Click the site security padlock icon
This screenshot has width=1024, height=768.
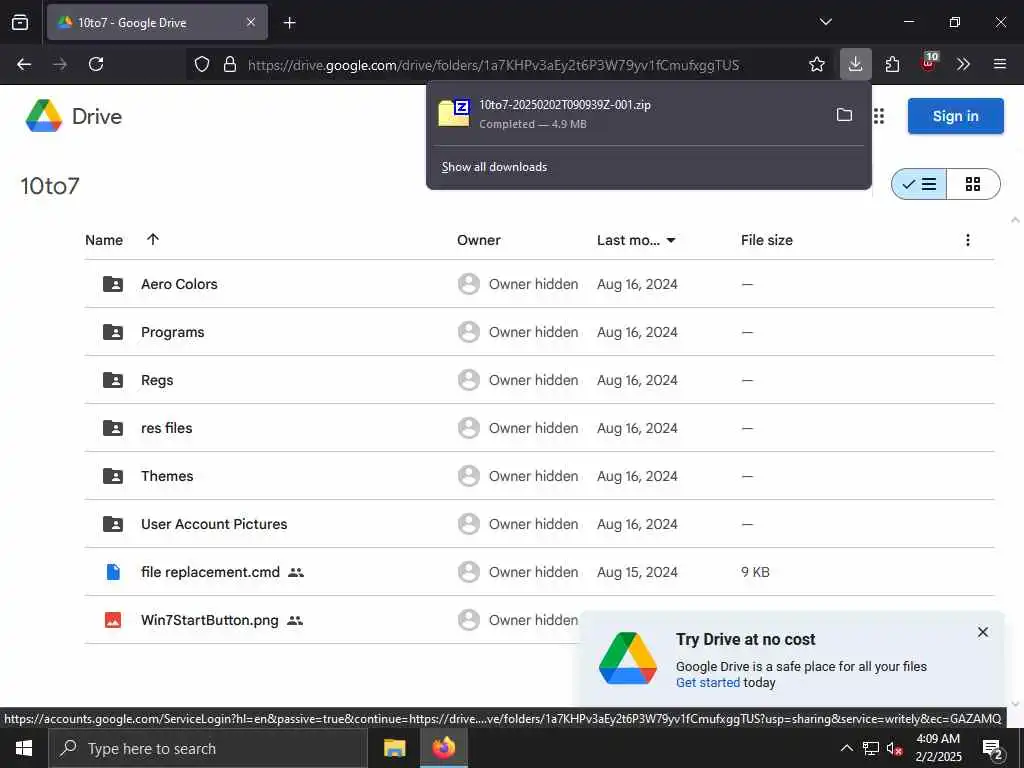click(229, 65)
